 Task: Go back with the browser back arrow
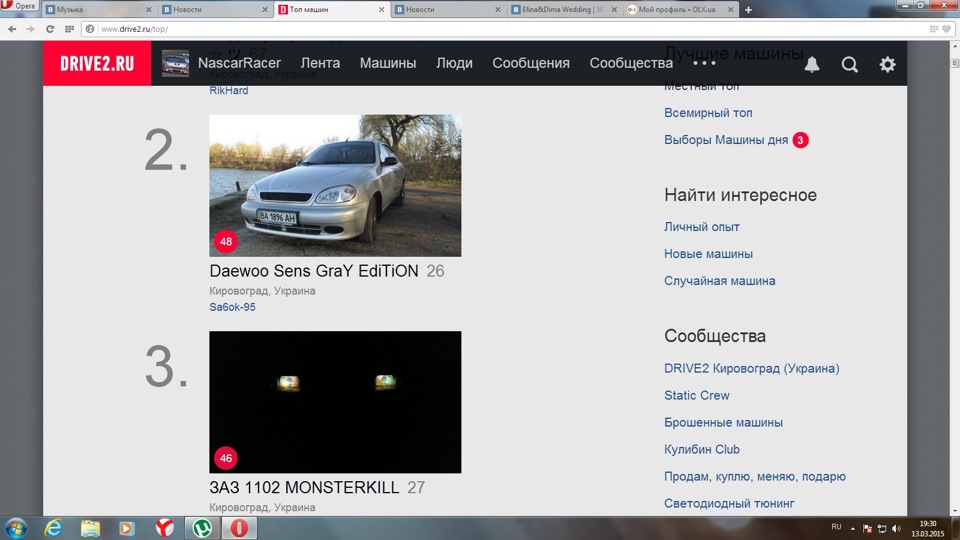click(12, 29)
